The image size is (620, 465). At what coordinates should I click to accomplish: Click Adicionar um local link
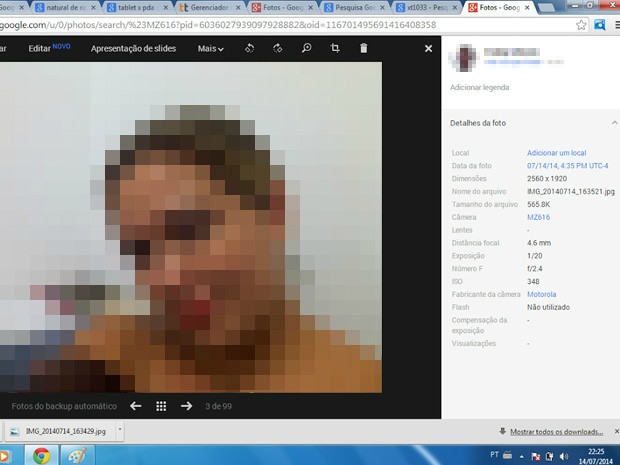(557, 152)
